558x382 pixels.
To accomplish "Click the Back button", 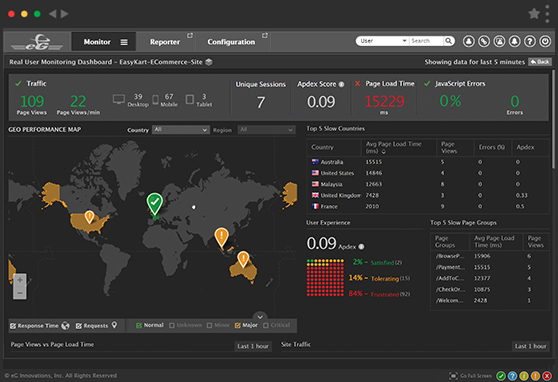I will pyautogui.click(x=540, y=62).
